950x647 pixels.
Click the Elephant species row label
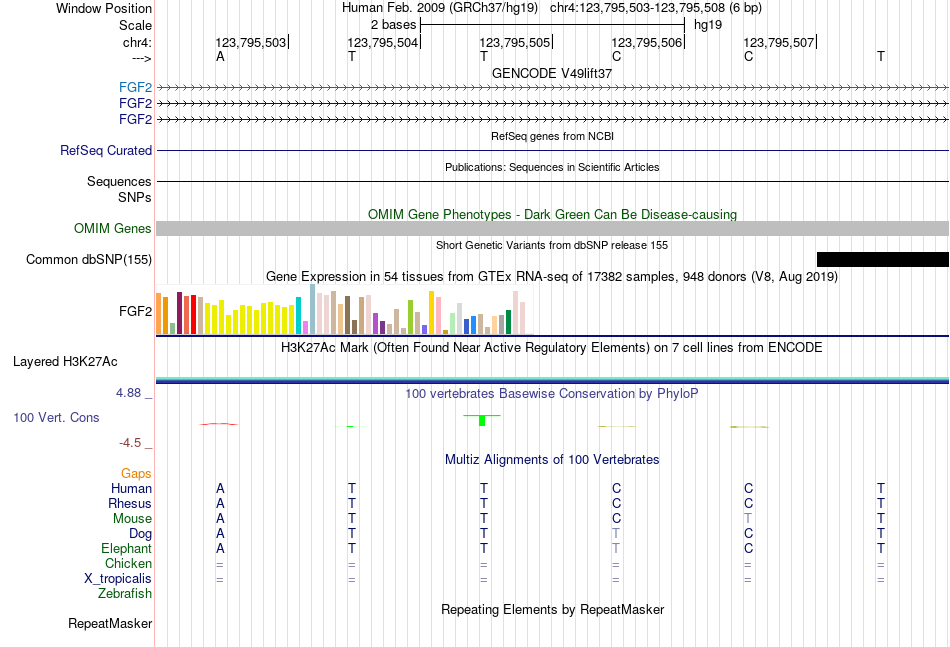click(127, 548)
